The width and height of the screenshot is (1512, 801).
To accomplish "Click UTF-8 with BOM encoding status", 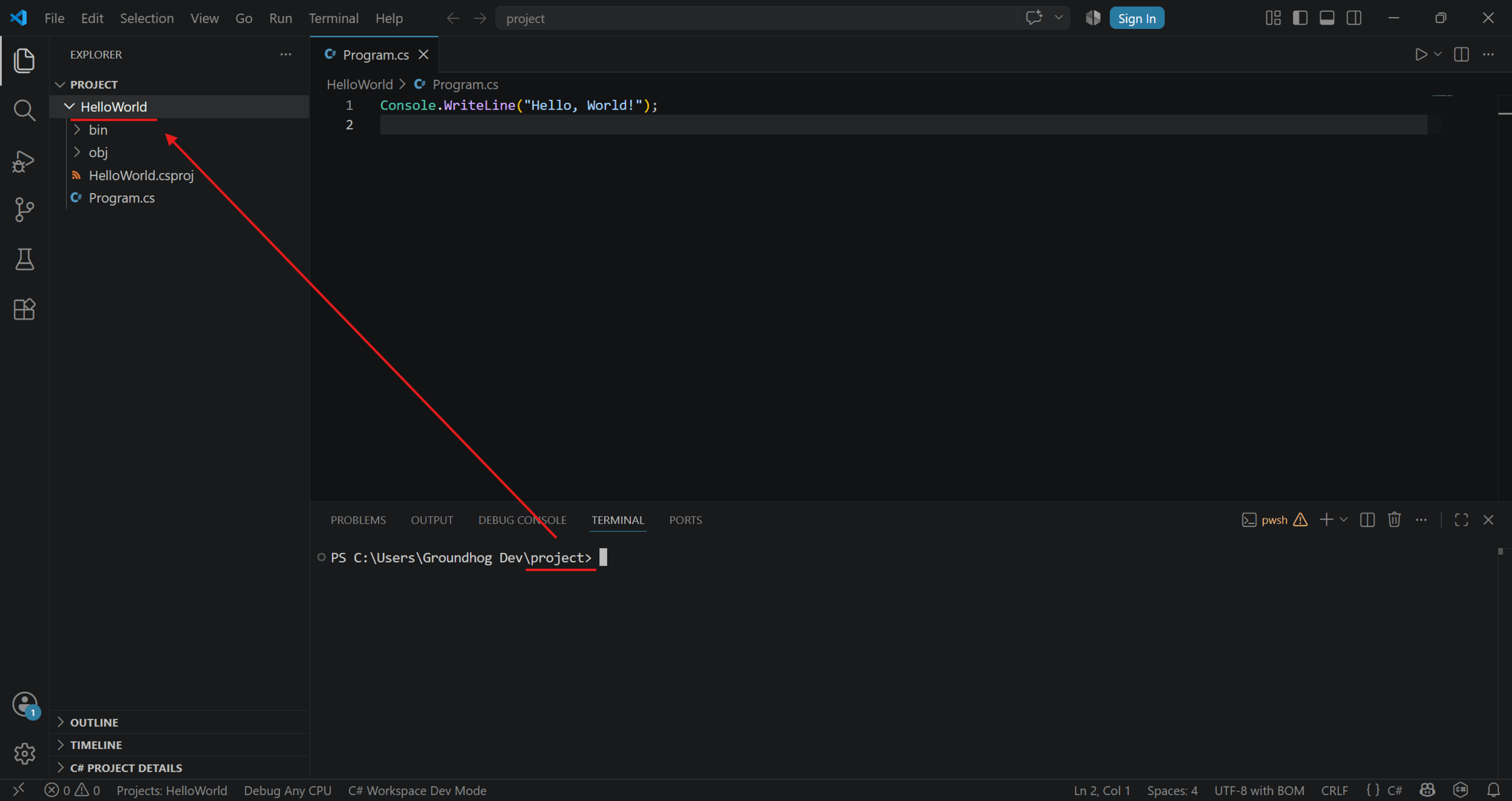I will (x=1259, y=790).
